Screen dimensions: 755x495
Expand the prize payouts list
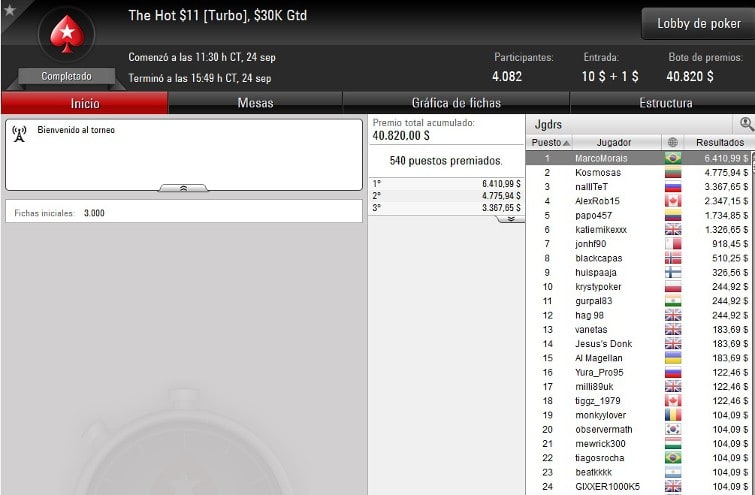click(x=510, y=219)
